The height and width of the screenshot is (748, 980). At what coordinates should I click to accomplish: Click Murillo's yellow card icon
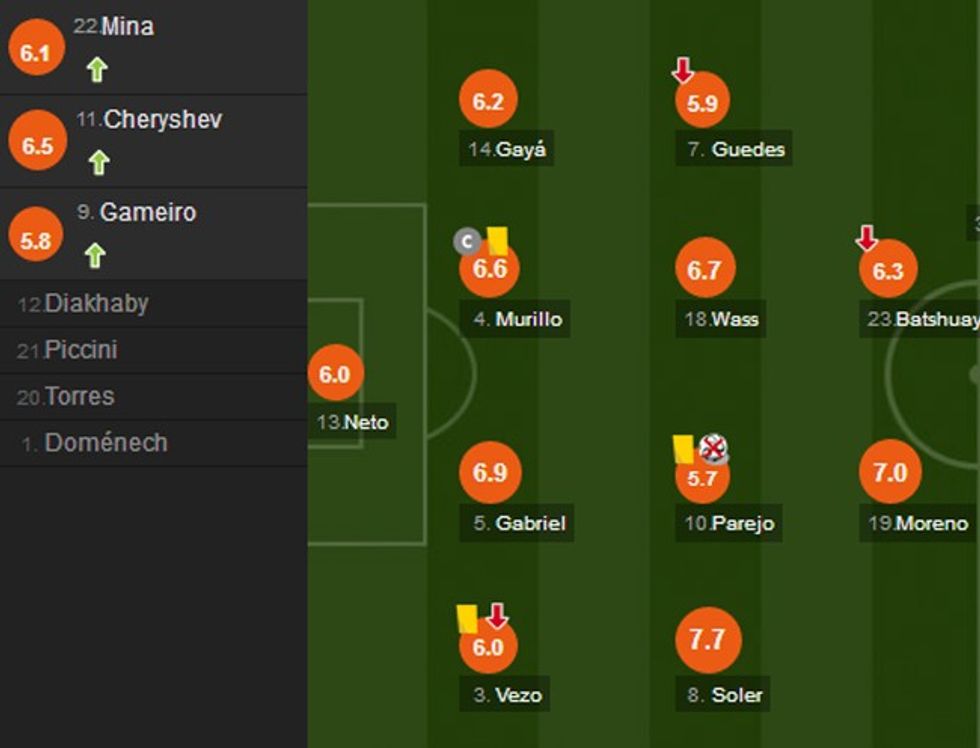[x=497, y=240]
